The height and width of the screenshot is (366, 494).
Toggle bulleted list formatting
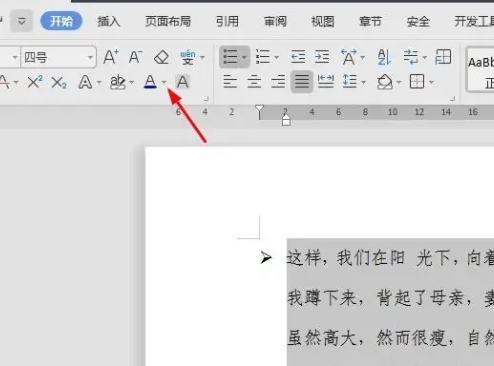click(x=230, y=57)
